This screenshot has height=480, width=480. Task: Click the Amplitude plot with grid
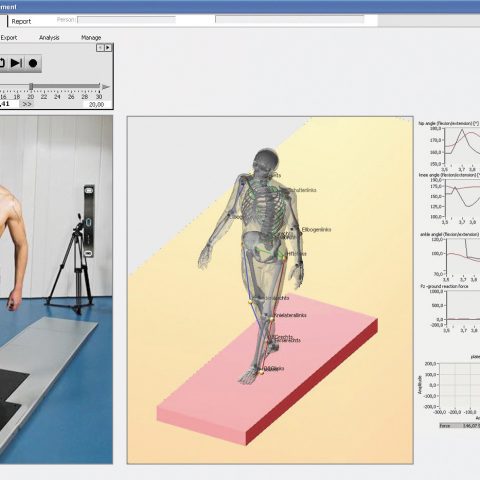coord(460,385)
